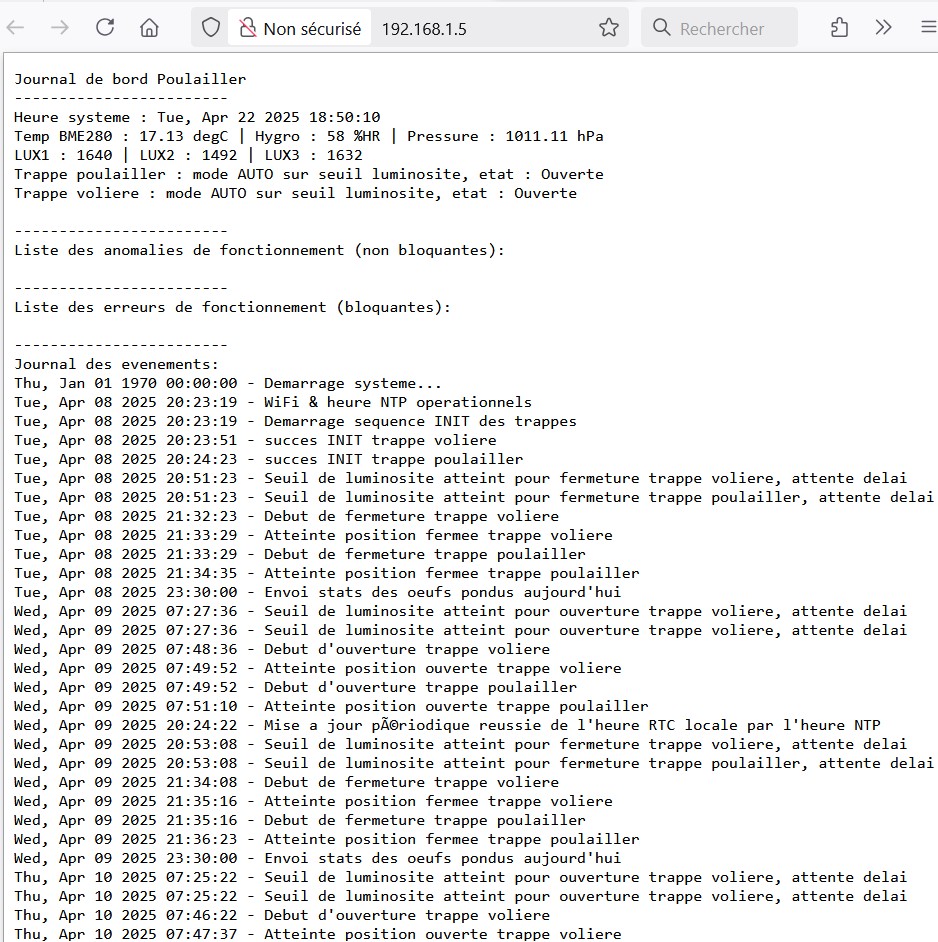
Task: Click the 'LUX3 : 1632' reading
Action: click(x=314, y=155)
